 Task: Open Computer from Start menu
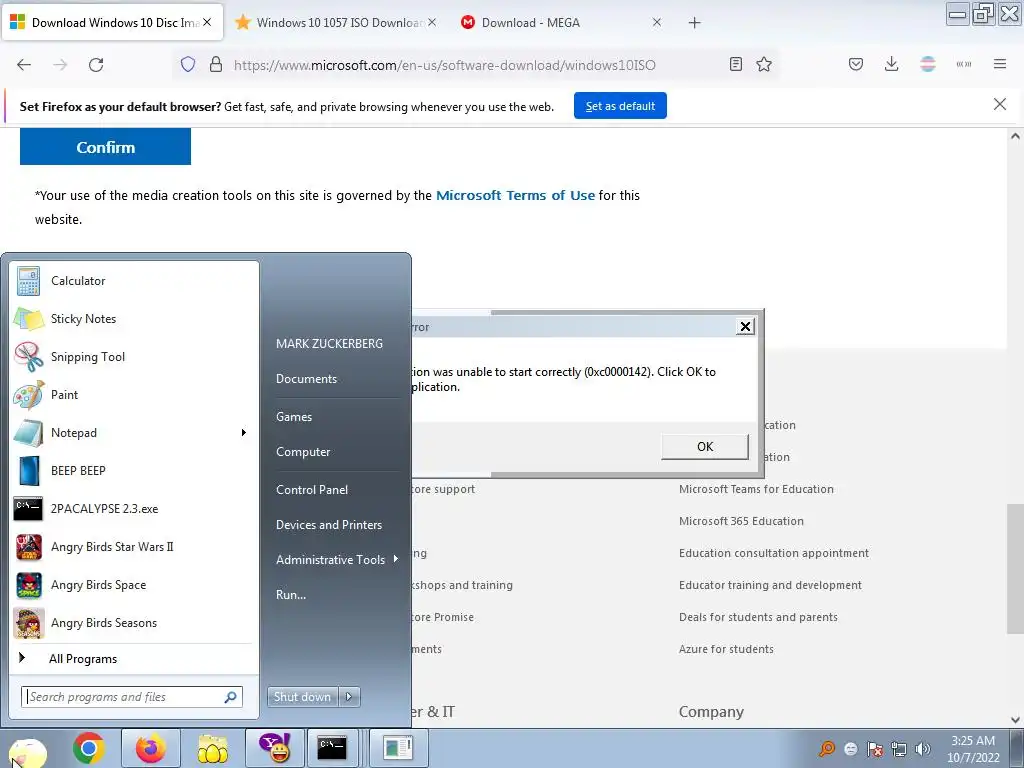(x=303, y=452)
